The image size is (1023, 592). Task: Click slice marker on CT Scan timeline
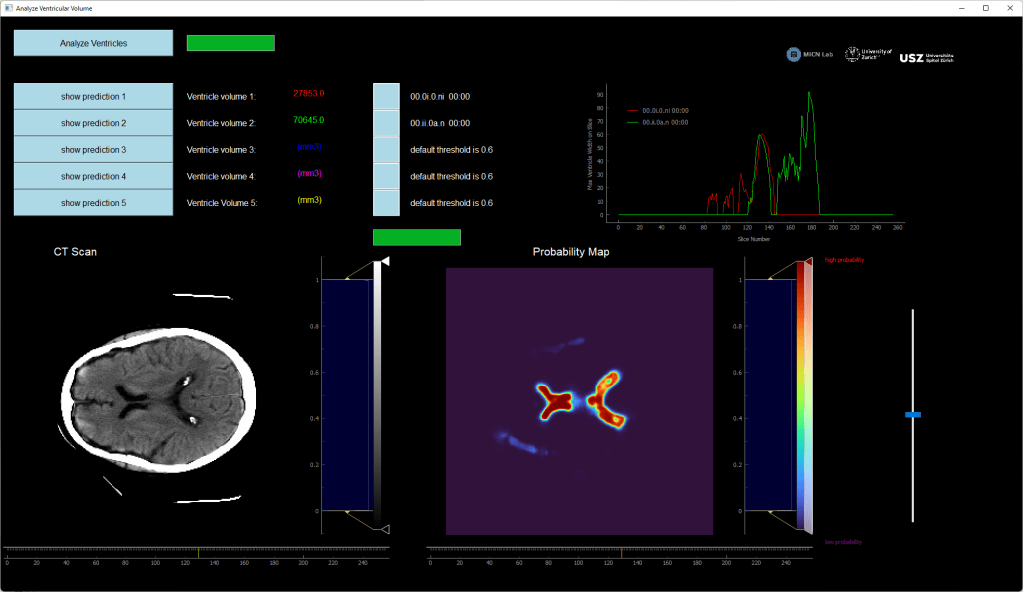pos(198,552)
